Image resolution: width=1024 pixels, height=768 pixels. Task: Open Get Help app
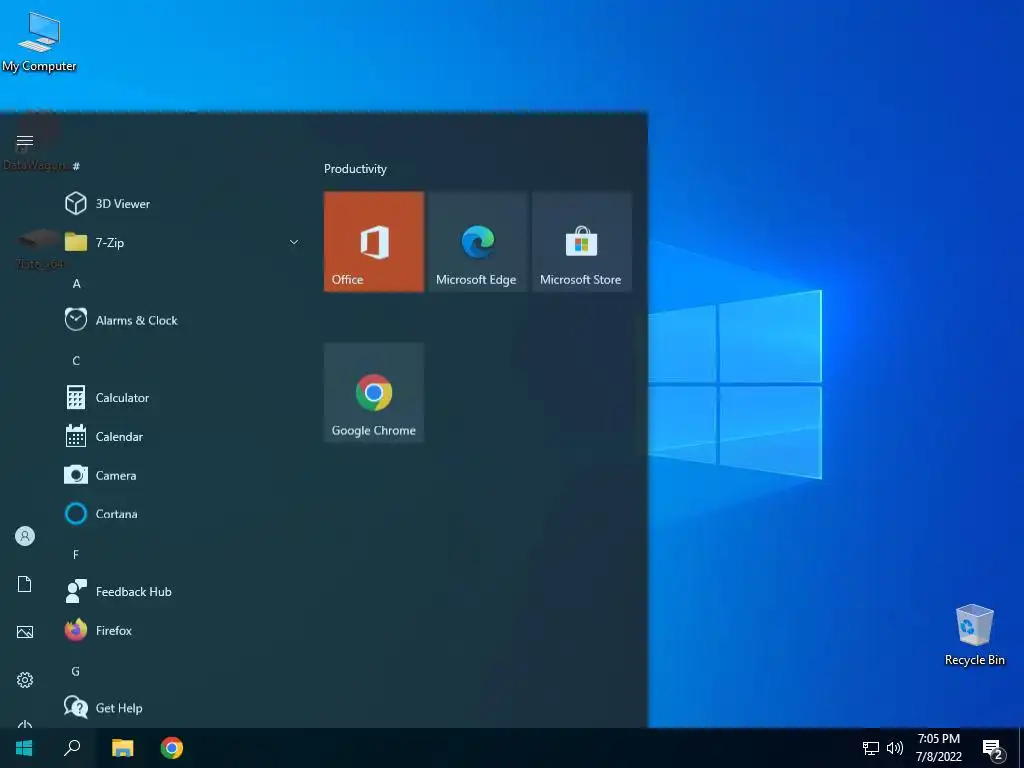[x=182, y=708]
